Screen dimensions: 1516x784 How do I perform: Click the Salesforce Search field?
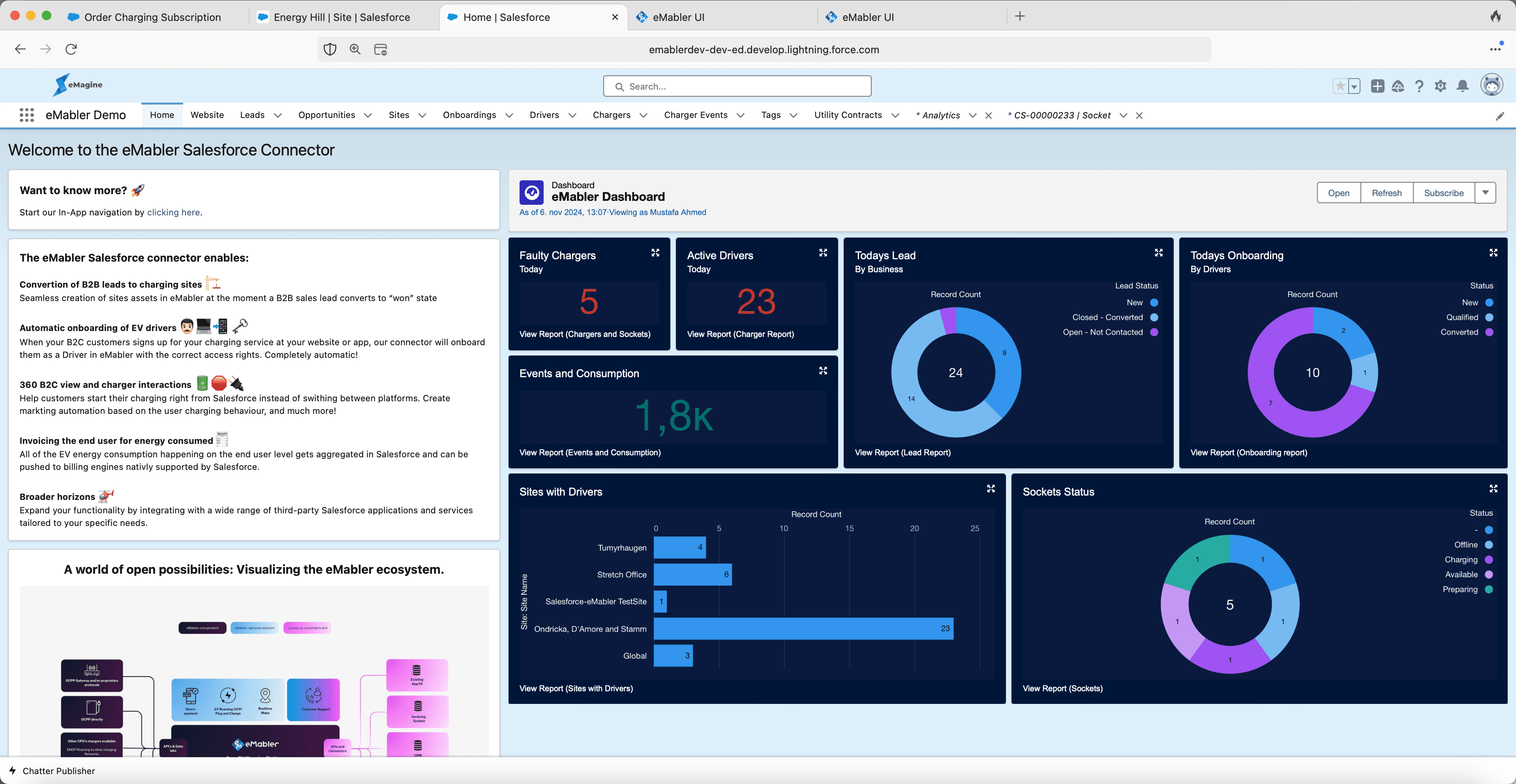tap(737, 86)
